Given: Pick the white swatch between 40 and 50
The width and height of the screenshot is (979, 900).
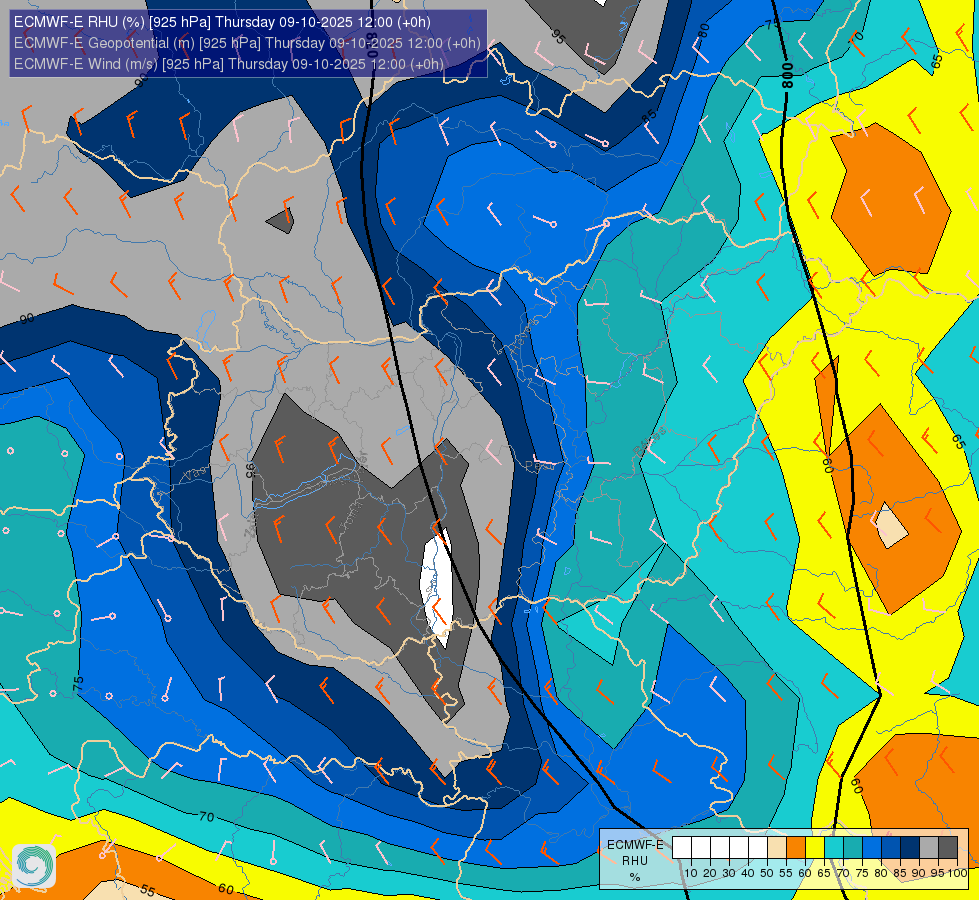Looking at the screenshot, I should tap(758, 848).
